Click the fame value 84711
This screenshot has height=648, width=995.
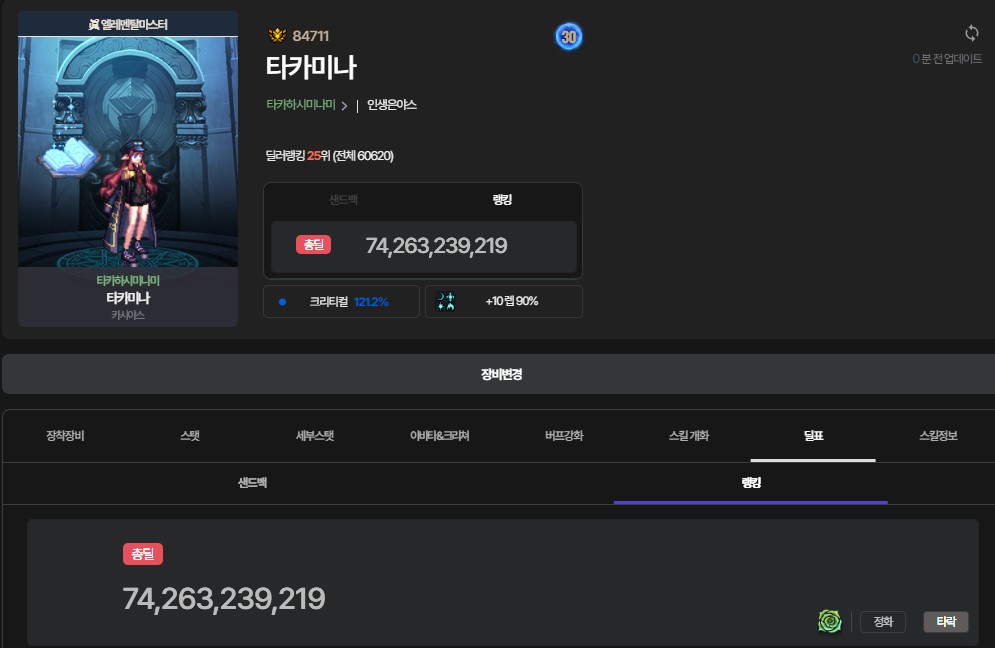pyautogui.click(x=310, y=36)
